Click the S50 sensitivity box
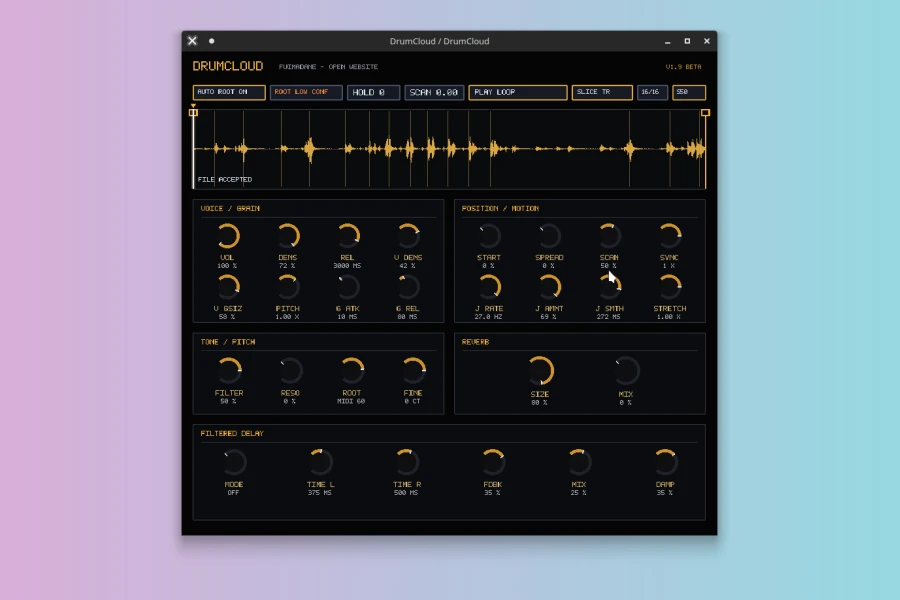Screen dimensions: 900x600 (x=689, y=92)
